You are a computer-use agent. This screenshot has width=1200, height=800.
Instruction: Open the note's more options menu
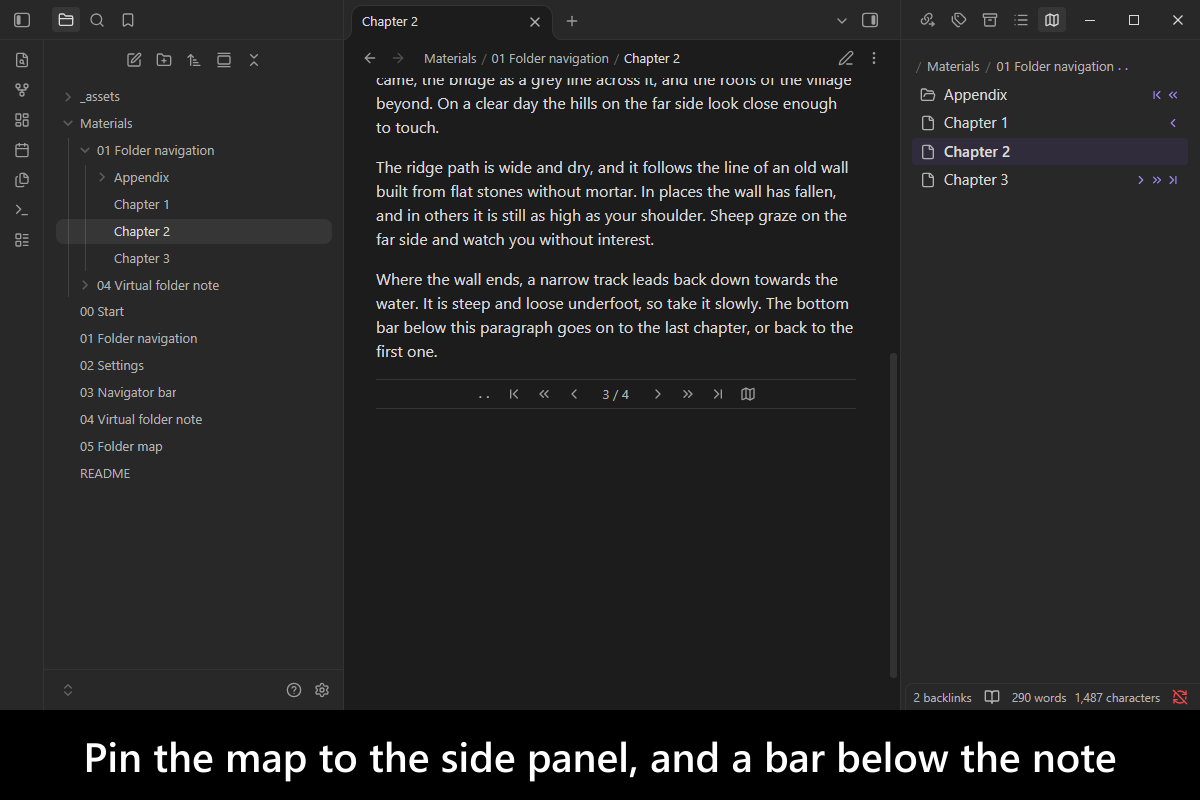(x=874, y=58)
